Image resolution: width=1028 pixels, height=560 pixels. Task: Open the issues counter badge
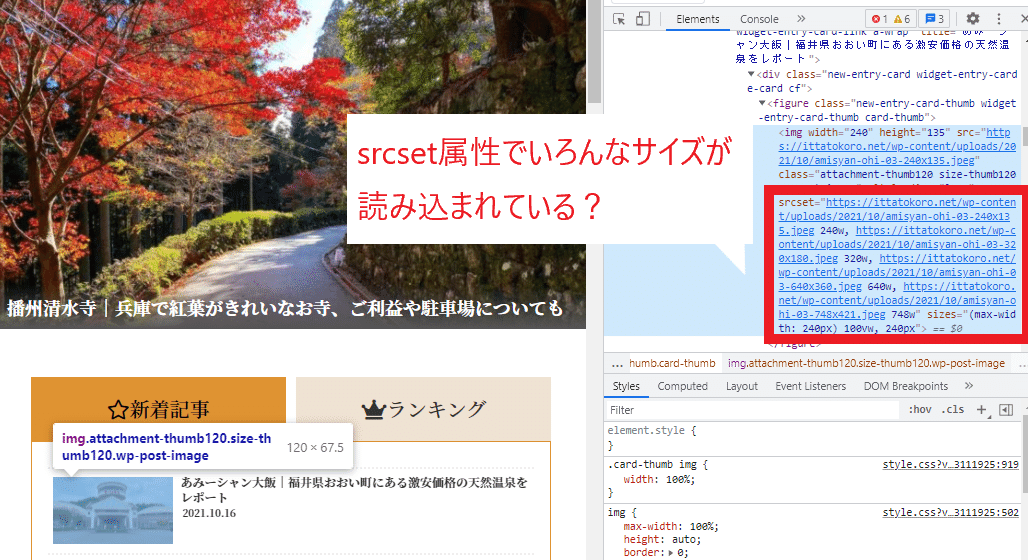tap(936, 19)
